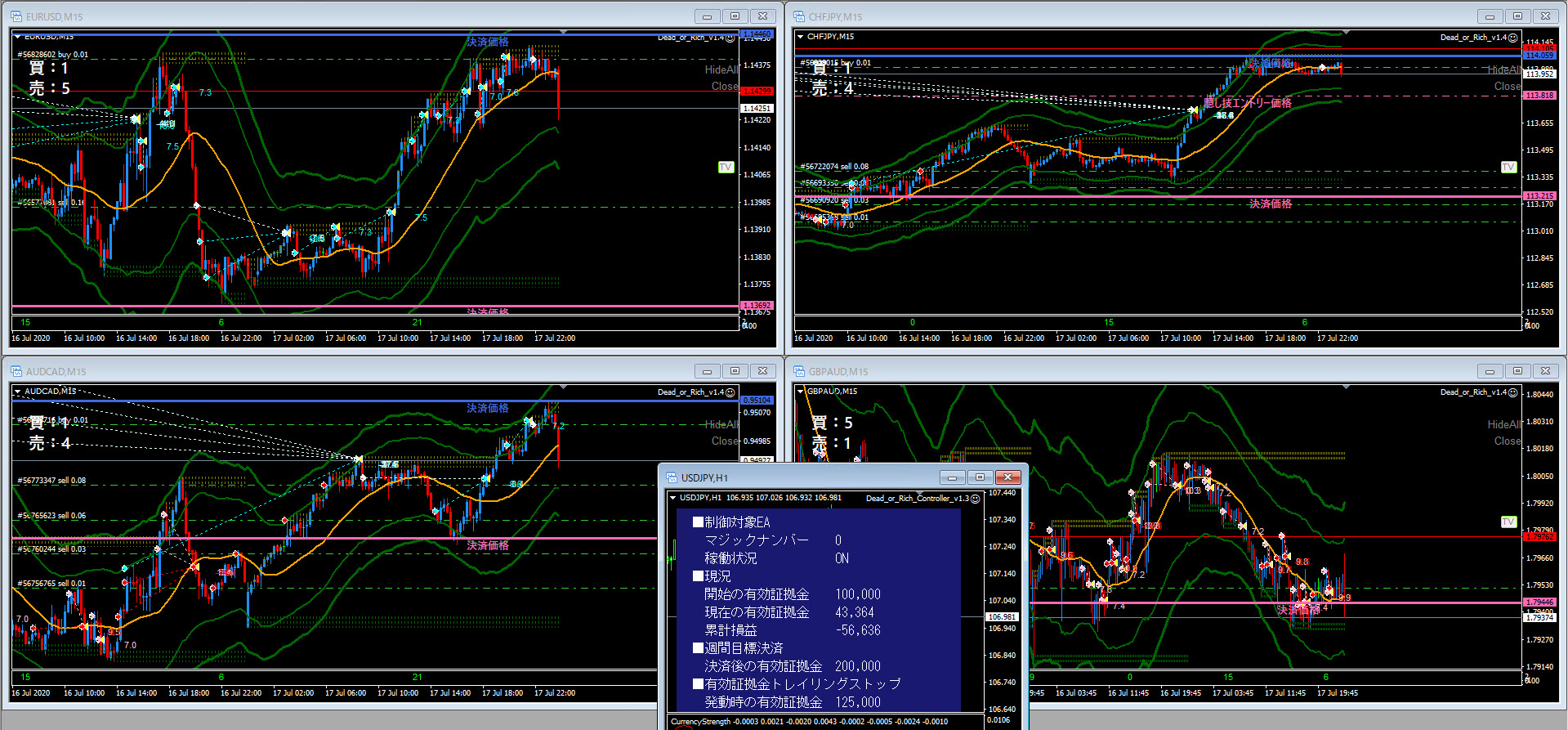Viewport: 1568px width, 730px height.
Task: Click the smiley EA icon in USDJPY chart
Action: [x=975, y=499]
